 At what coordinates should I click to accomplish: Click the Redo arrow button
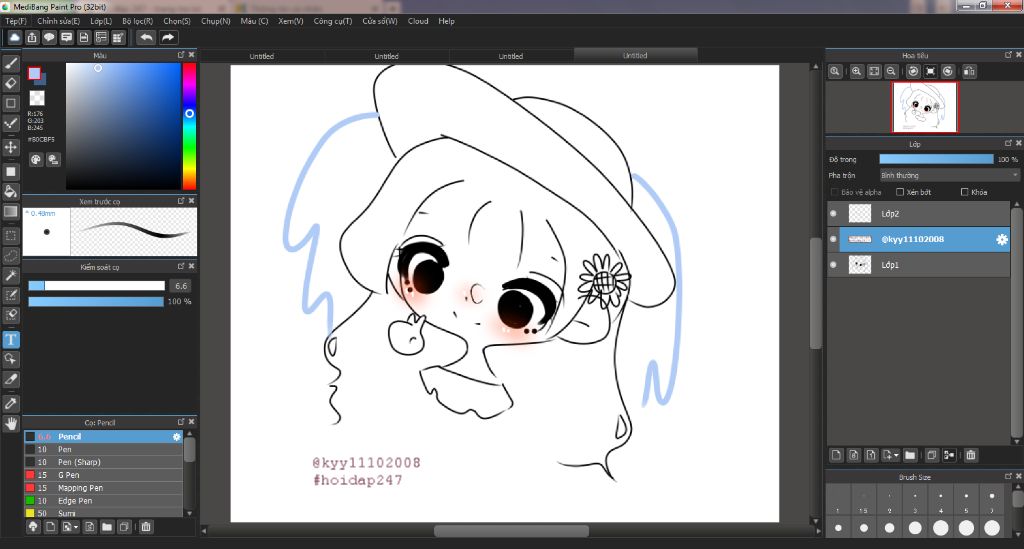(168, 38)
